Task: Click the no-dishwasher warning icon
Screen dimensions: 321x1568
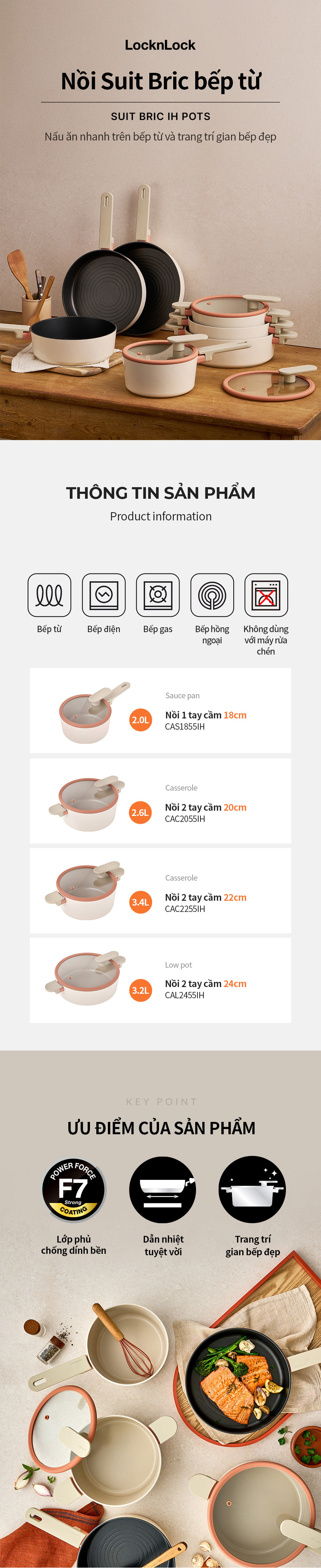Action: coord(266,595)
